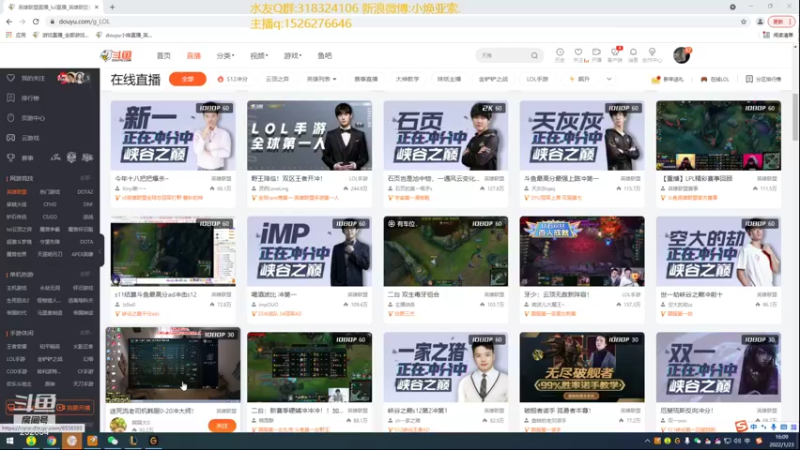The width and height of the screenshot is (800, 450).
Task: Open the 分类 dropdown in top navigation
Action: coord(225,56)
